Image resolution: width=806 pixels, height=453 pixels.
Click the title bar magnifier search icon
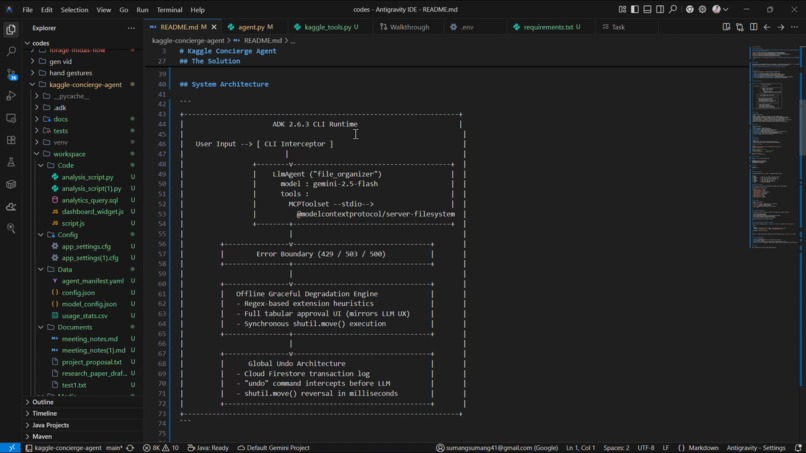672,9
